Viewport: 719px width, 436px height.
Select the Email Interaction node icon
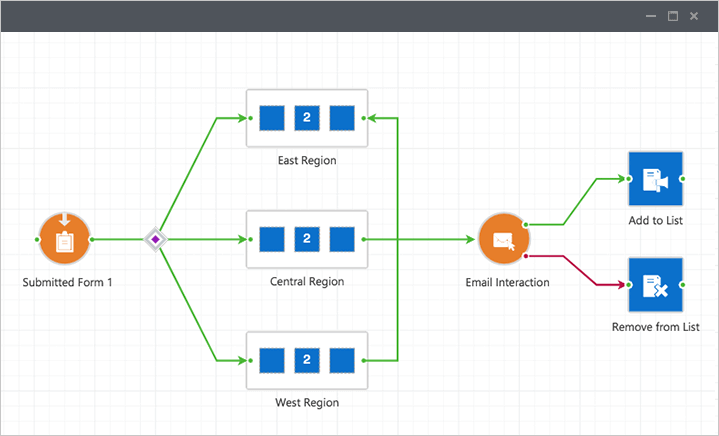pyautogui.click(x=502, y=240)
